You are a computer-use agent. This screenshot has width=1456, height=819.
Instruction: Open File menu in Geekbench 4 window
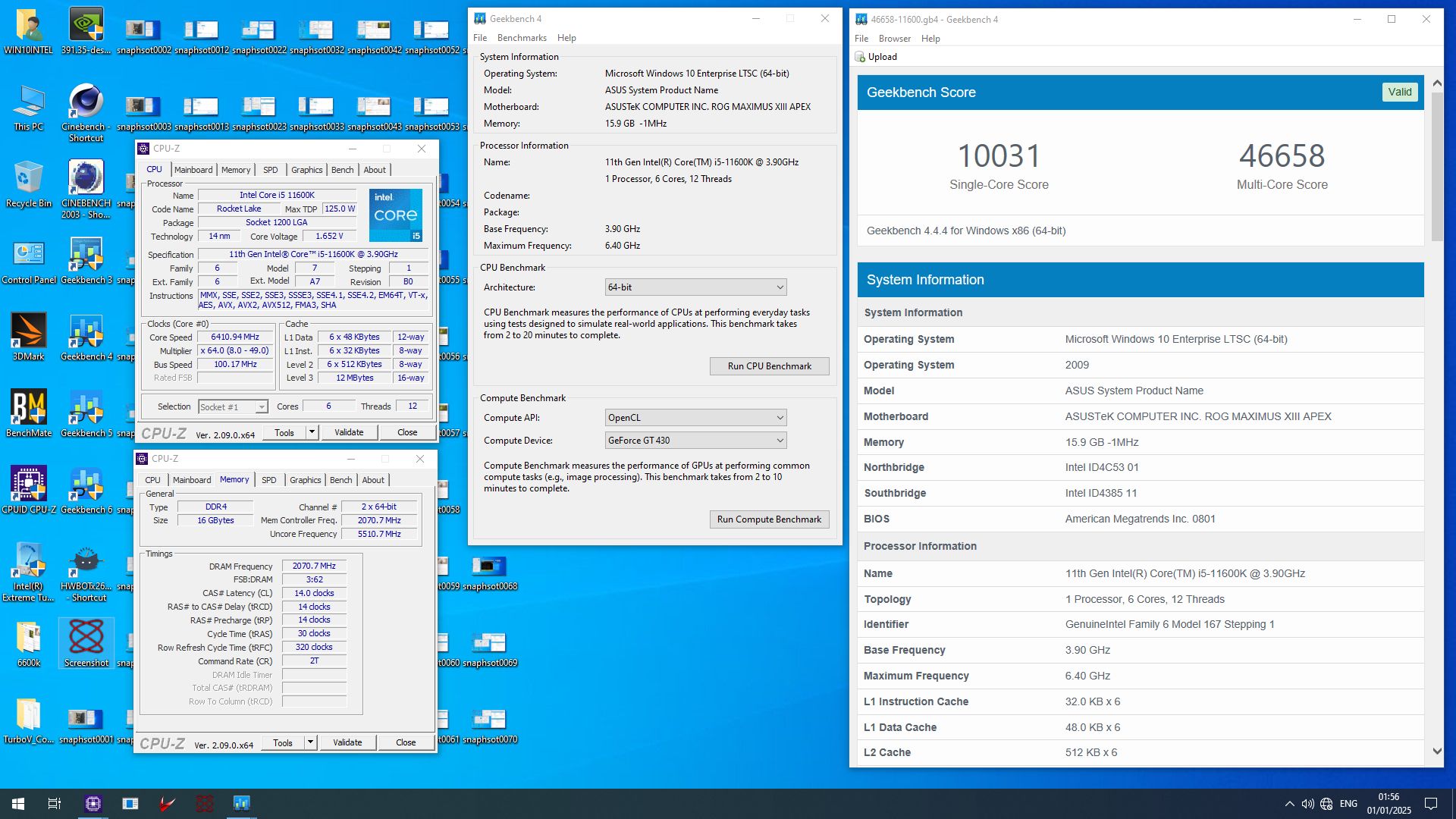[x=480, y=38]
